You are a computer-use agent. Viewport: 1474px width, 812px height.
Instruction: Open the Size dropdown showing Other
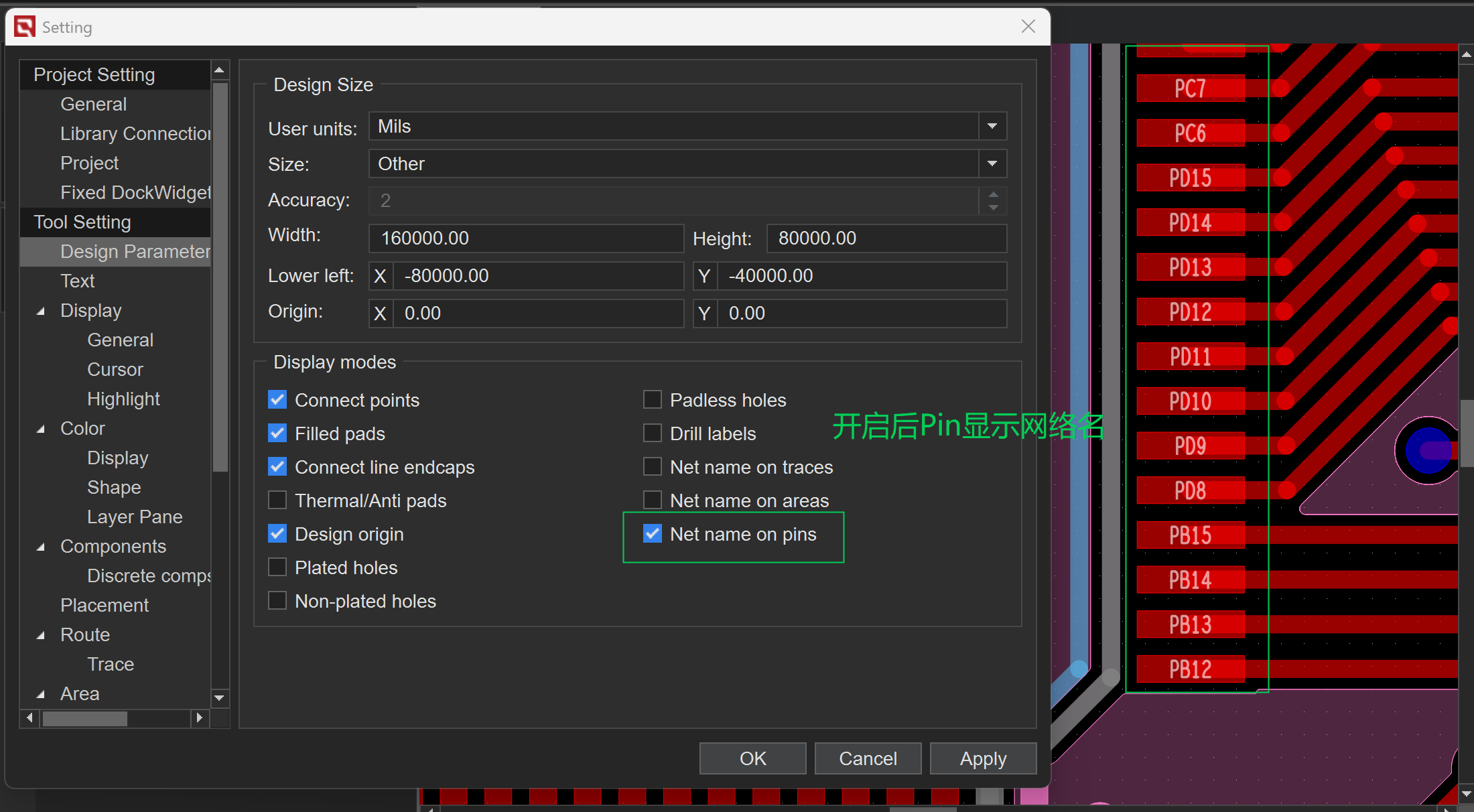point(992,163)
